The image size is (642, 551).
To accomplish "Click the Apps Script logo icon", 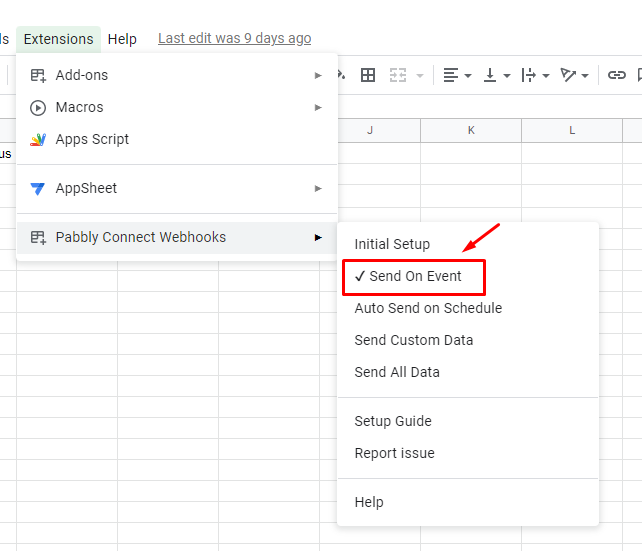I will click(x=38, y=140).
